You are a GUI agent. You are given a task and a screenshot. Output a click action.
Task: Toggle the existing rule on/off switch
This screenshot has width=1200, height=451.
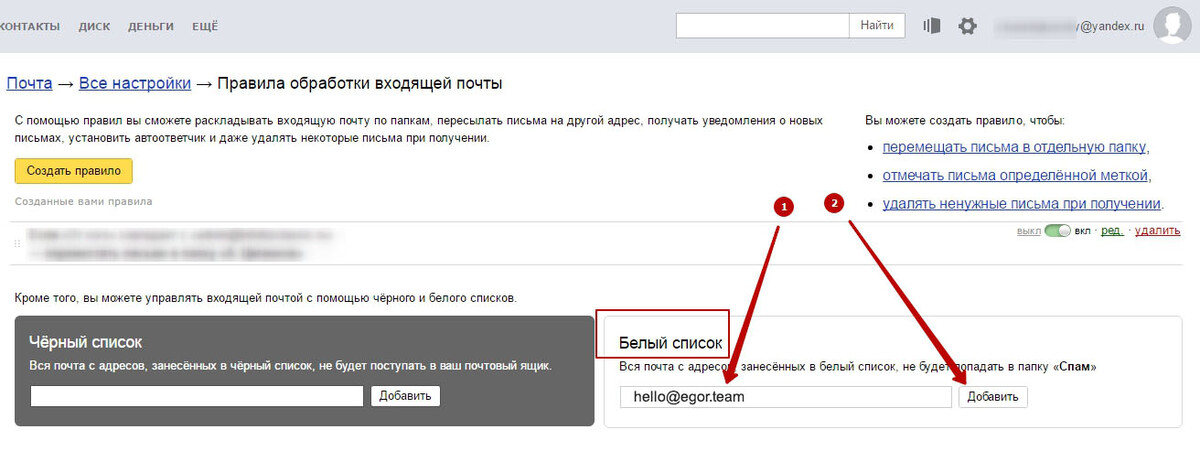(x=1057, y=231)
